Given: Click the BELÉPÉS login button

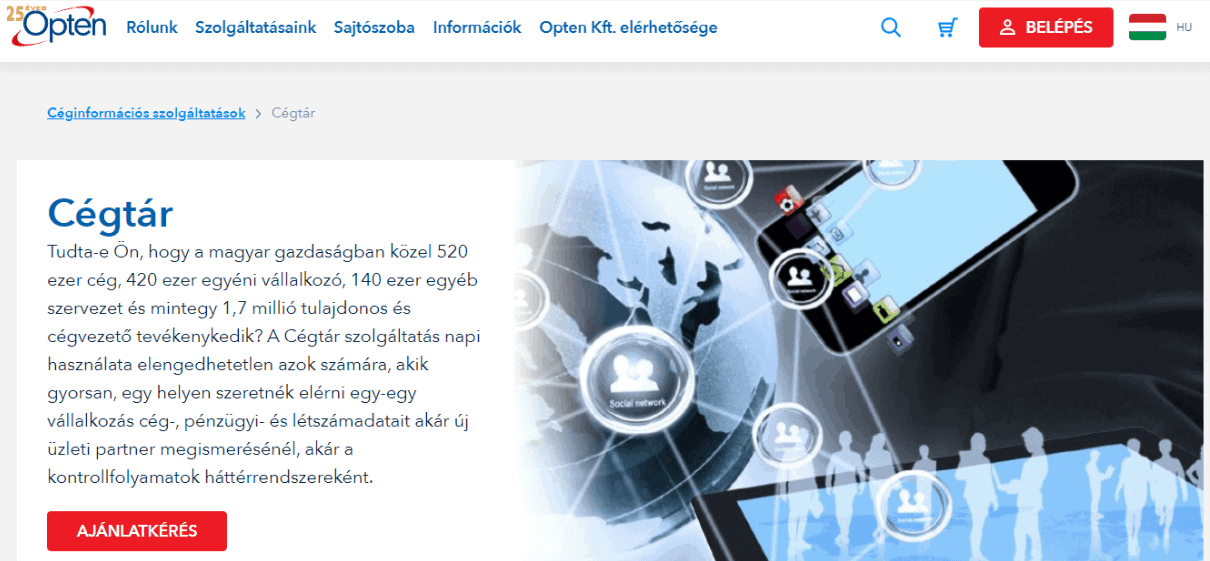Looking at the screenshot, I should (1046, 28).
